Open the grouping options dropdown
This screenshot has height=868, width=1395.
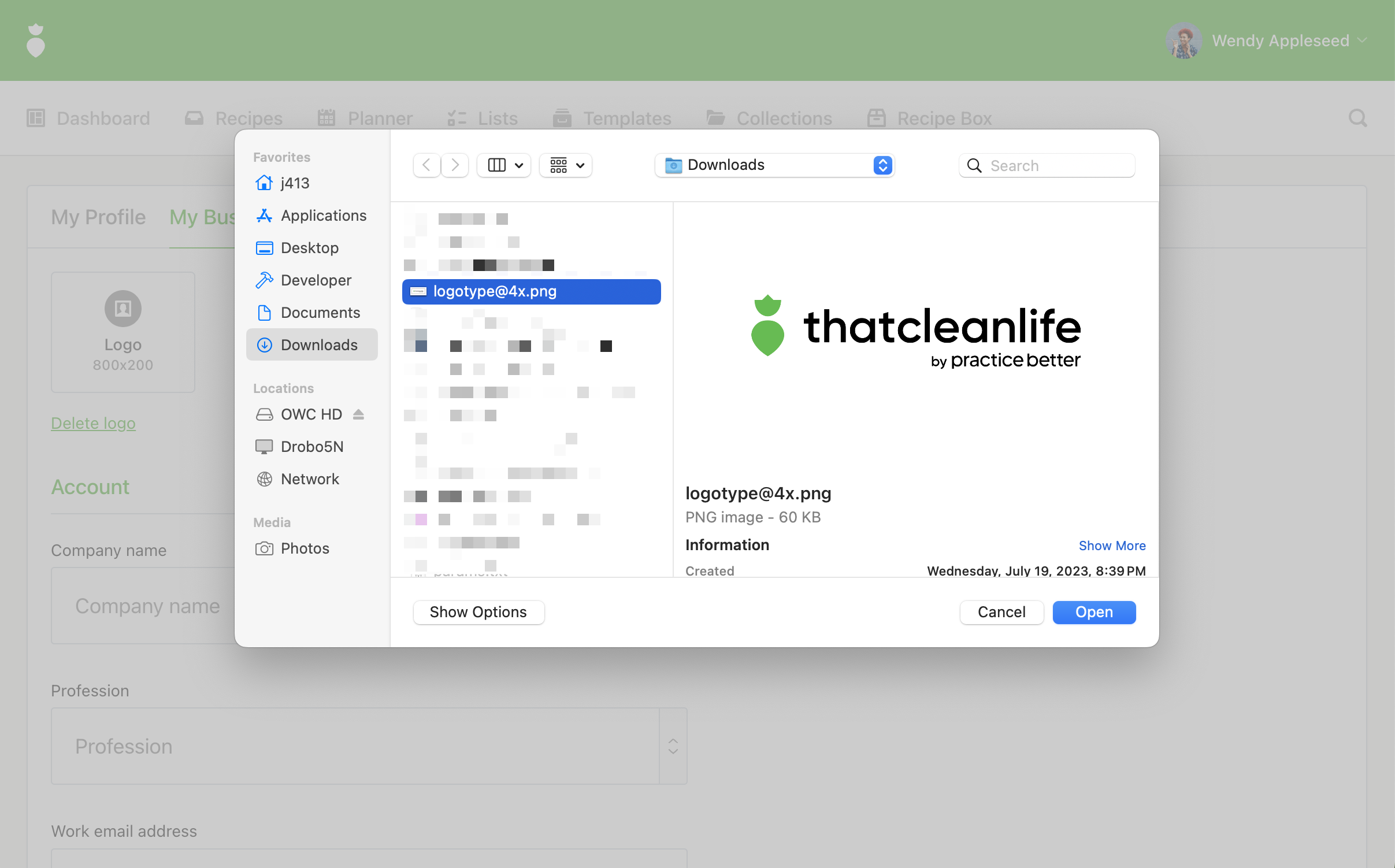click(x=566, y=165)
